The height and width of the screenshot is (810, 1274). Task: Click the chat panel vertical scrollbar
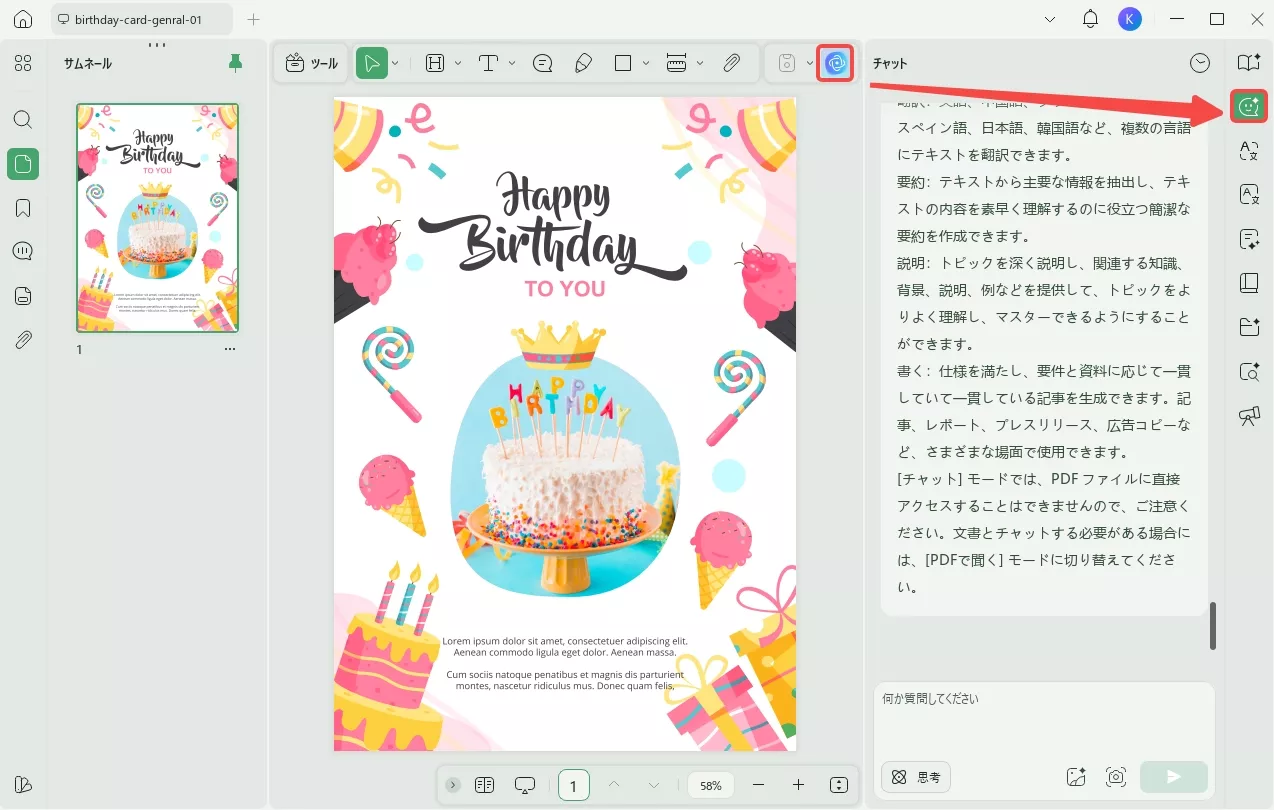(1213, 626)
